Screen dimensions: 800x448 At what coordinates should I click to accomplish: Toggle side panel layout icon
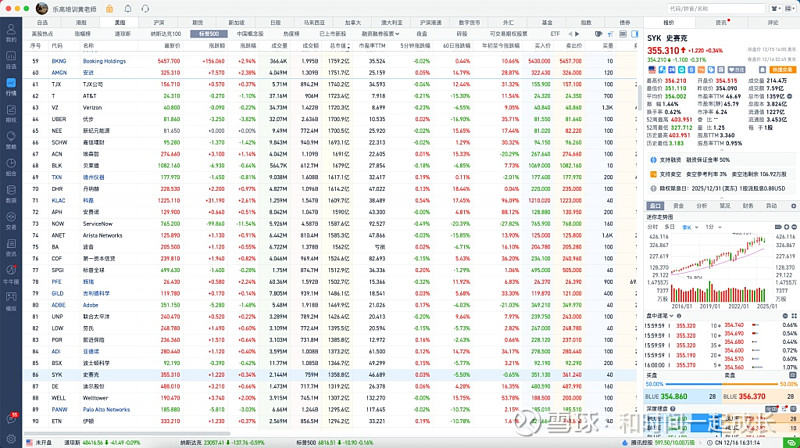635,34
